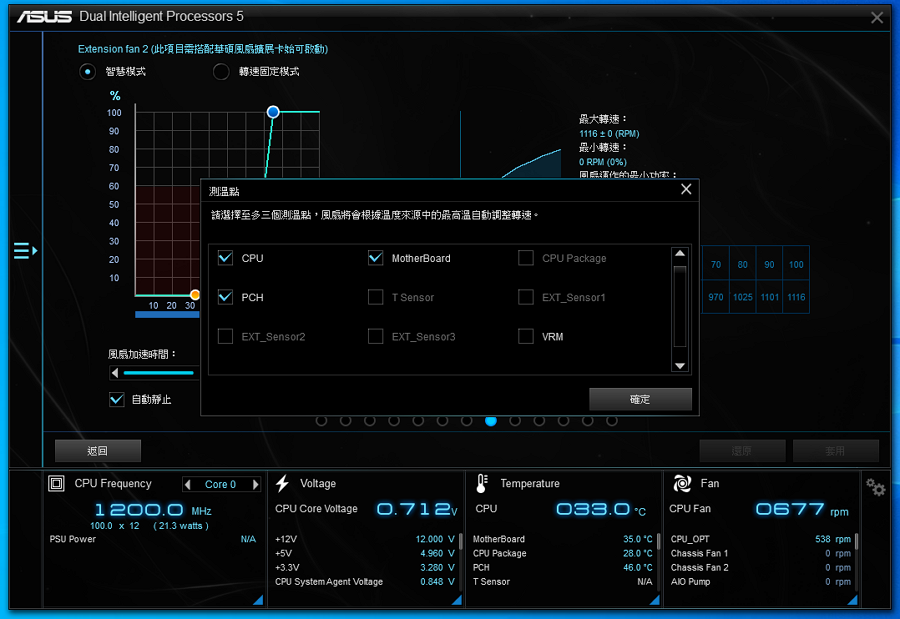Viewport: 900px width, 619px height.
Task: Uncheck the MotherBoard temperature source
Action: [x=375, y=258]
